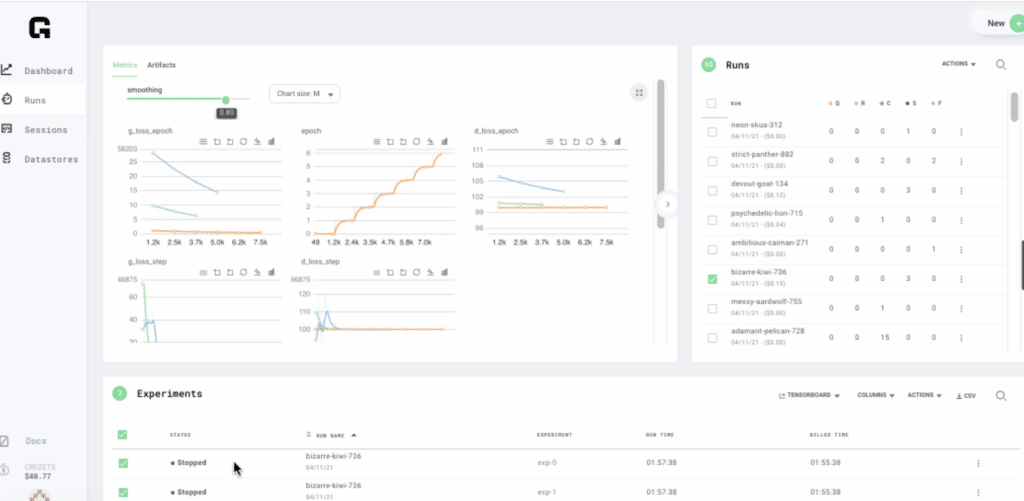
Task: Open data view for g_loss_epoch chart
Action: [x=203, y=141]
